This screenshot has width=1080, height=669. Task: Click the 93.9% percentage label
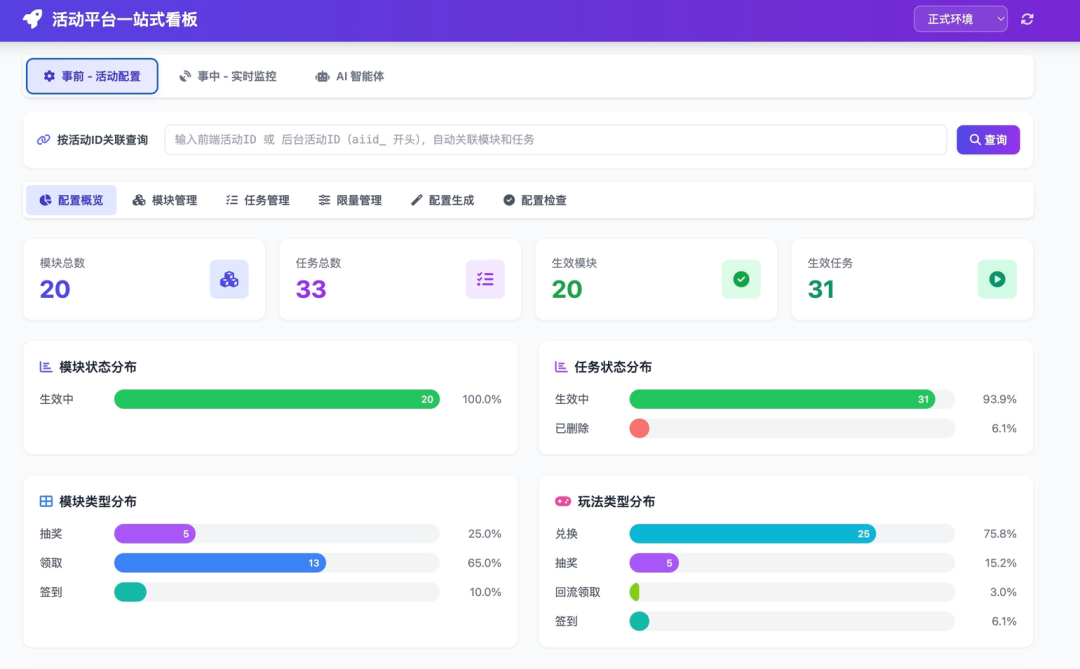click(x=999, y=399)
